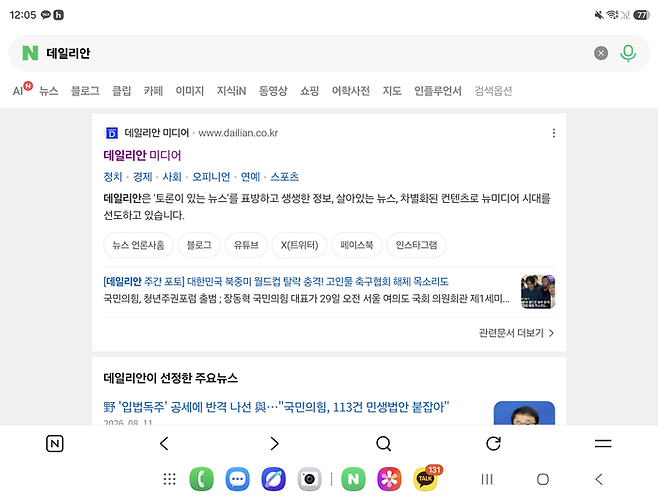The height and width of the screenshot is (496, 658).
Task: Open the 사회 section link
Action: [172, 177]
